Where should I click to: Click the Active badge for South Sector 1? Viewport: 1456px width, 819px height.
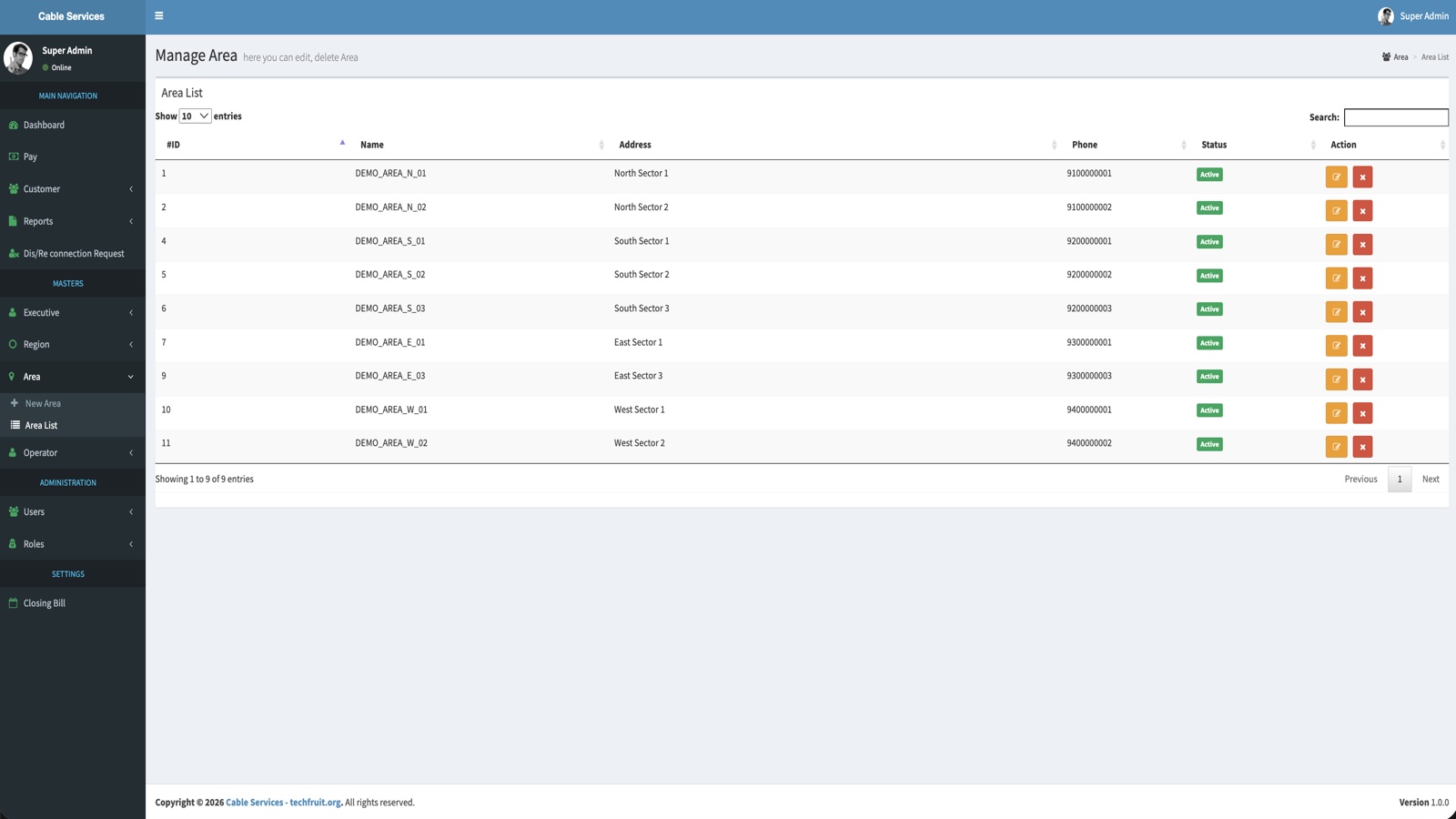point(1209,242)
